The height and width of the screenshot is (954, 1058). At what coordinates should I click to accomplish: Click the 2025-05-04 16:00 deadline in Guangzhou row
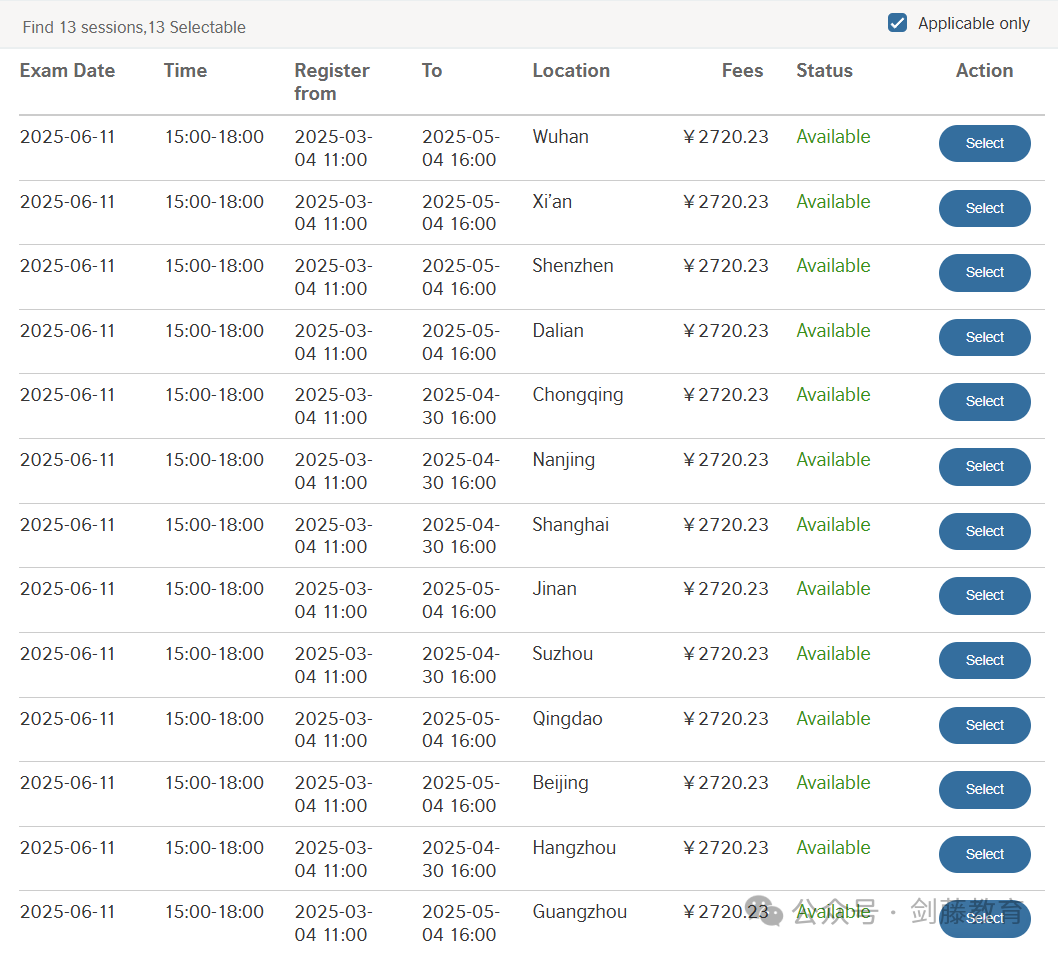pos(461,924)
